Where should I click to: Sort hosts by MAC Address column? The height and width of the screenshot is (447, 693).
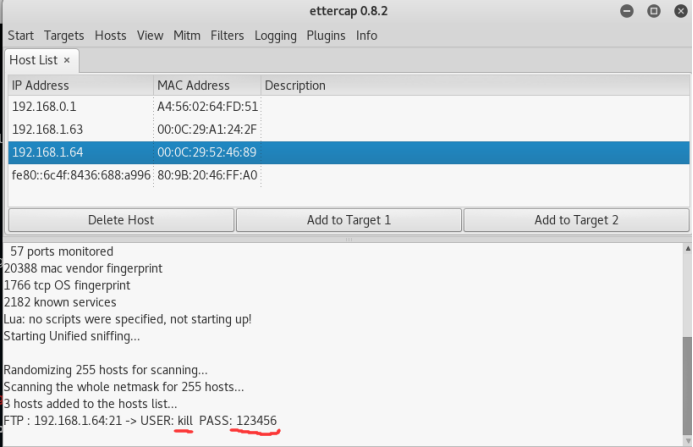(x=207, y=86)
